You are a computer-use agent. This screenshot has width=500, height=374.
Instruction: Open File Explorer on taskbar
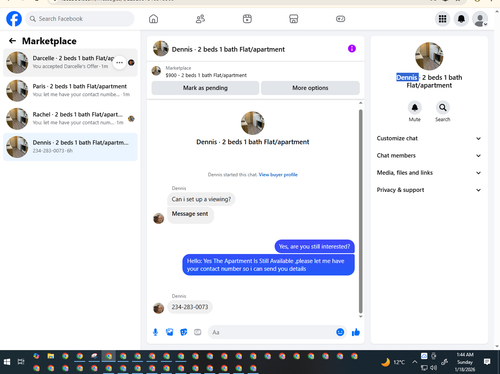[51, 356]
